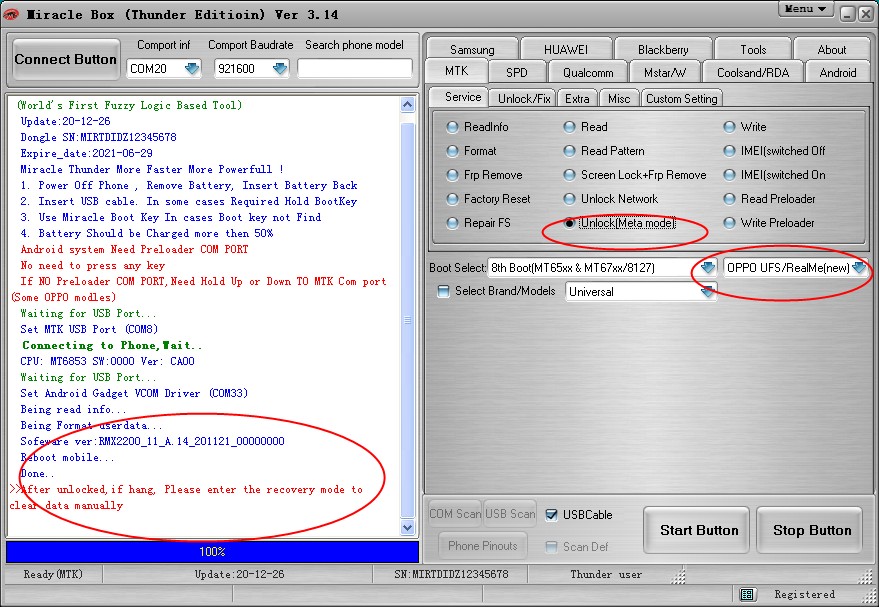The image size is (879, 607).
Task: Open the Unlock/Fix sub-tab
Action: [525, 98]
